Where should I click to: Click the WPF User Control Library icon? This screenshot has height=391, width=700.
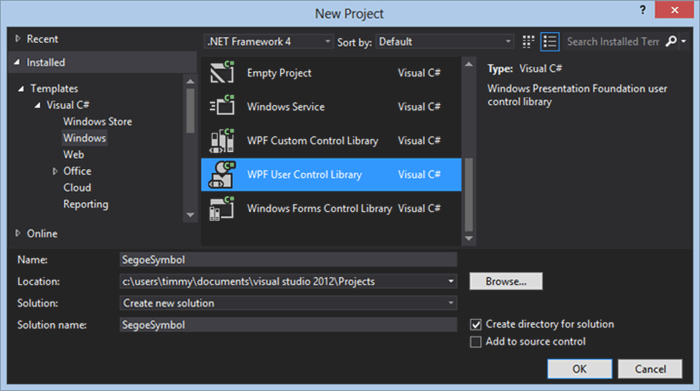222,175
